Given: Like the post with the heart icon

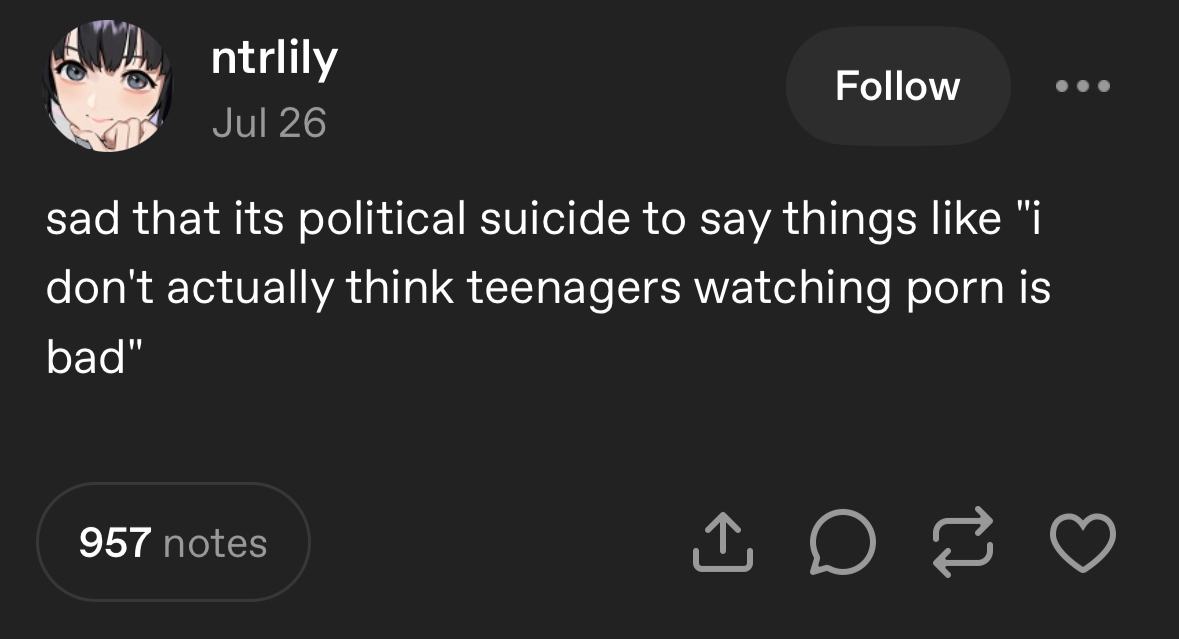Looking at the screenshot, I should [x=1083, y=542].
